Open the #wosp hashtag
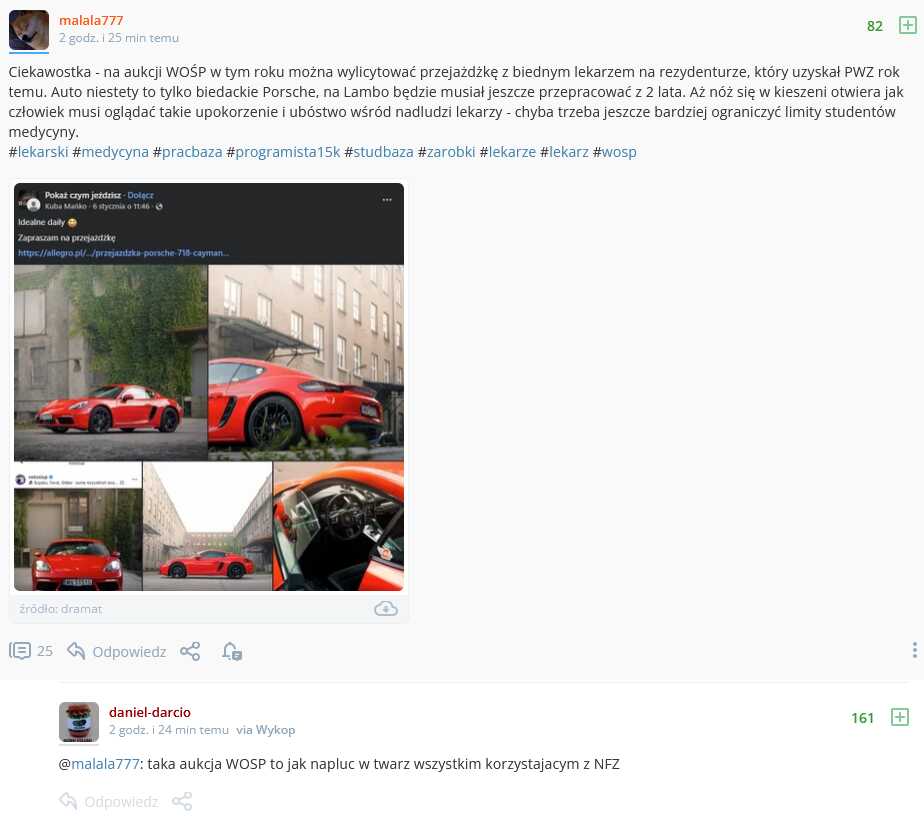 pos(615,152)
